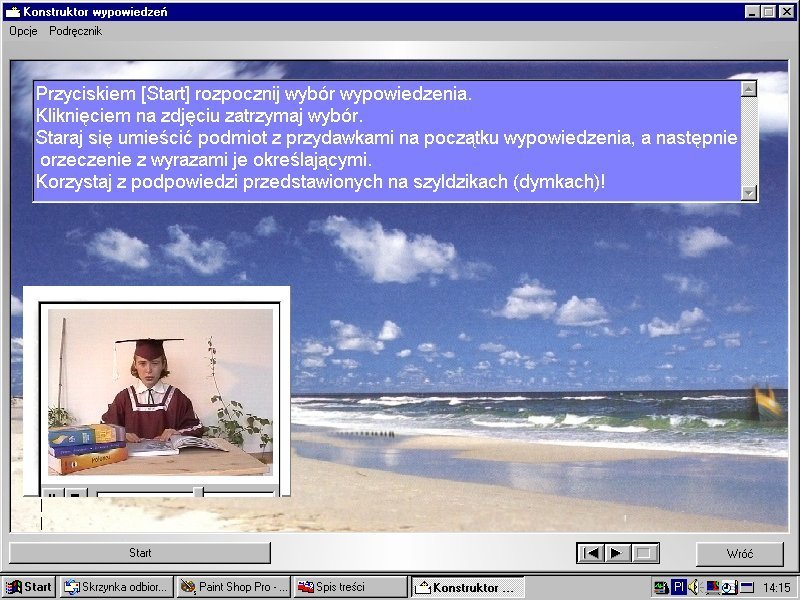The image size is (800, 600).
Task: Stop the video clip in the player
Action: click(x=74, y=493)
